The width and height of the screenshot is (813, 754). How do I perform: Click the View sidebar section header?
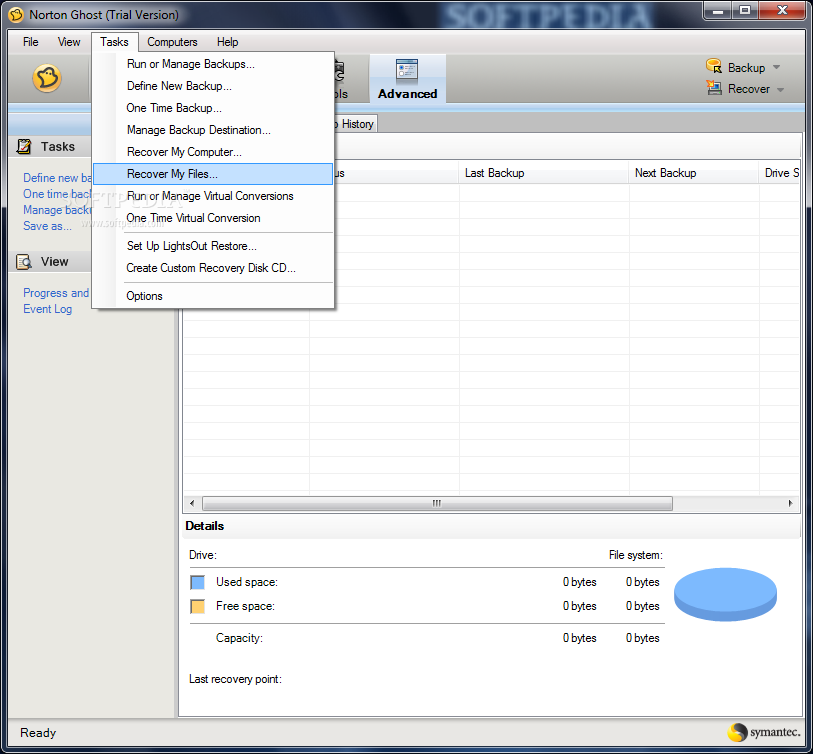coord(50,262)
